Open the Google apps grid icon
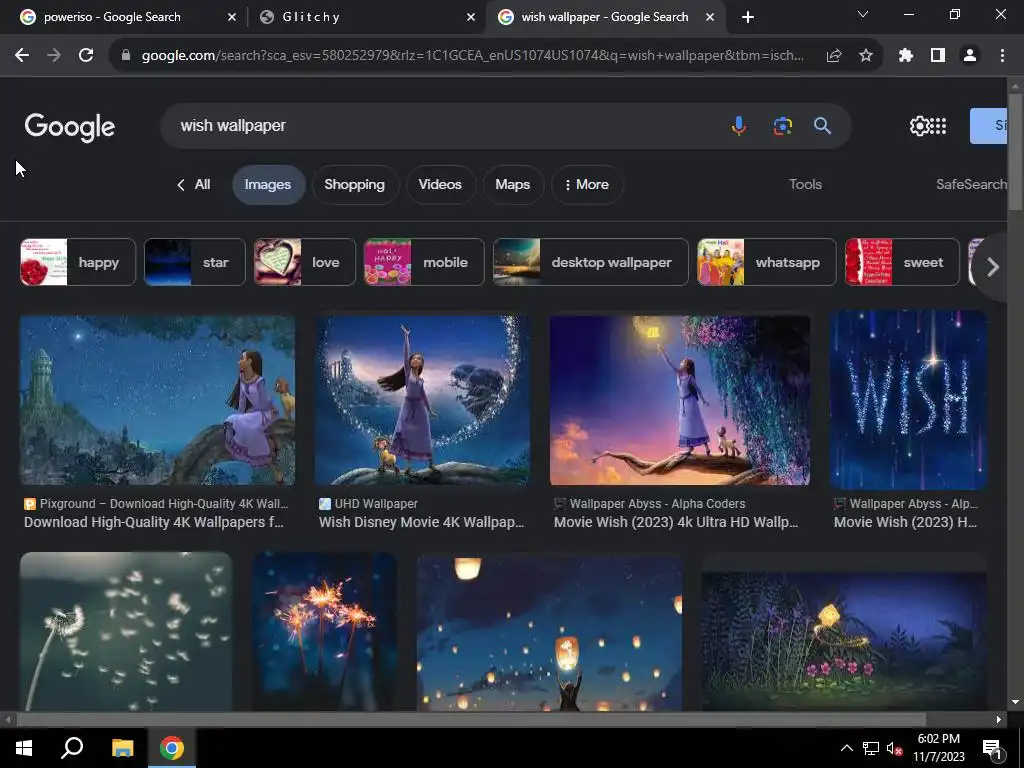This screenshot has height=768, width=1024. click(x=938, y=125)
